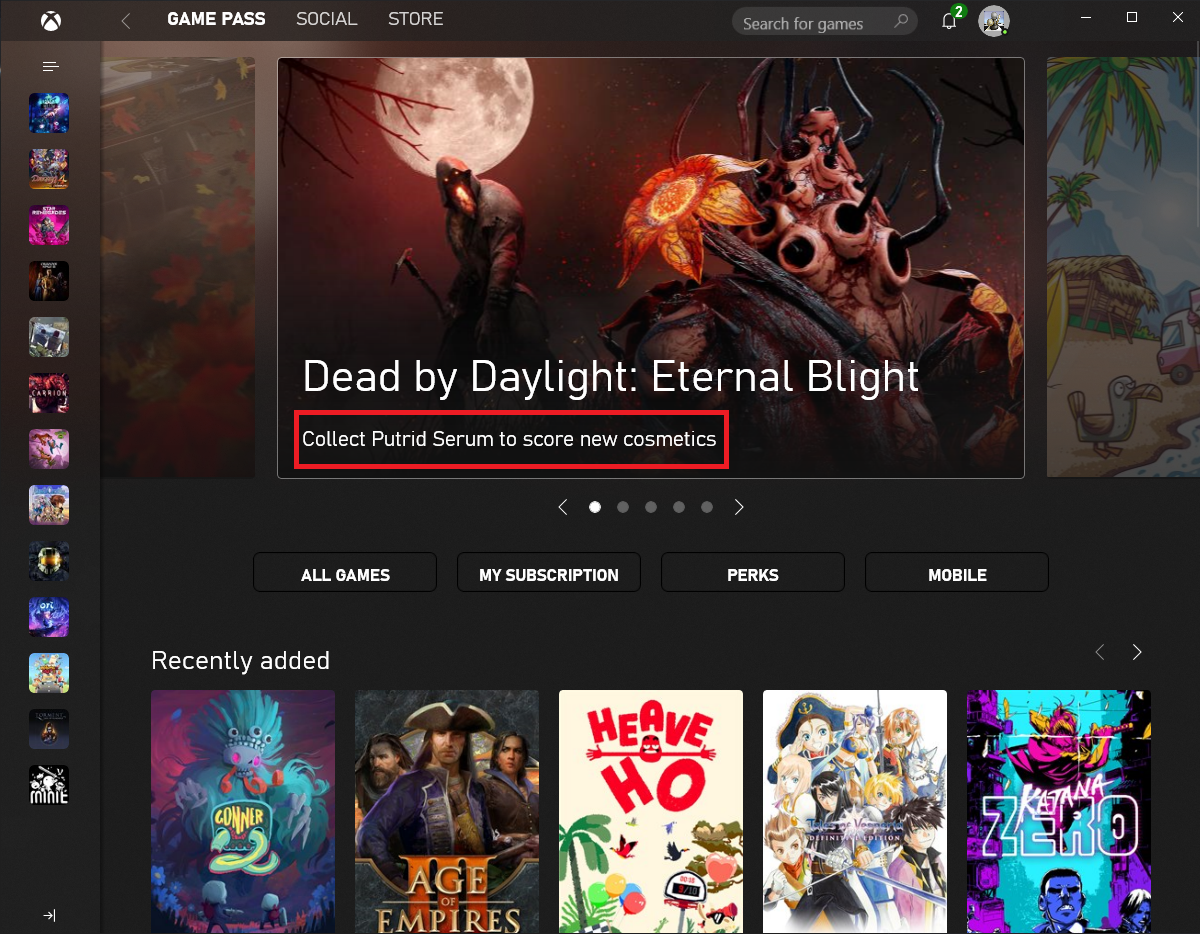Select the fourth carousel page dot
Screen dimensions: 1200x934
point(679,507)
